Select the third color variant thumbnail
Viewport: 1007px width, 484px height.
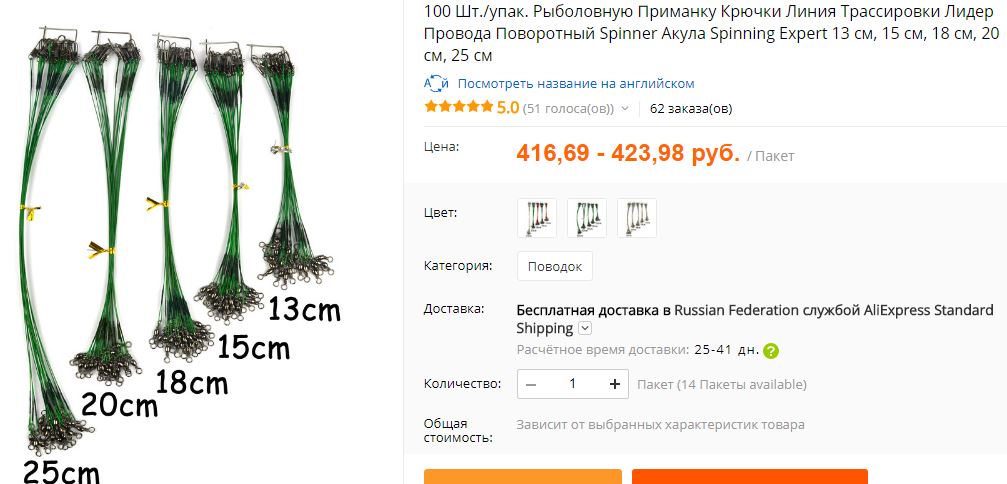coord(636,218)
